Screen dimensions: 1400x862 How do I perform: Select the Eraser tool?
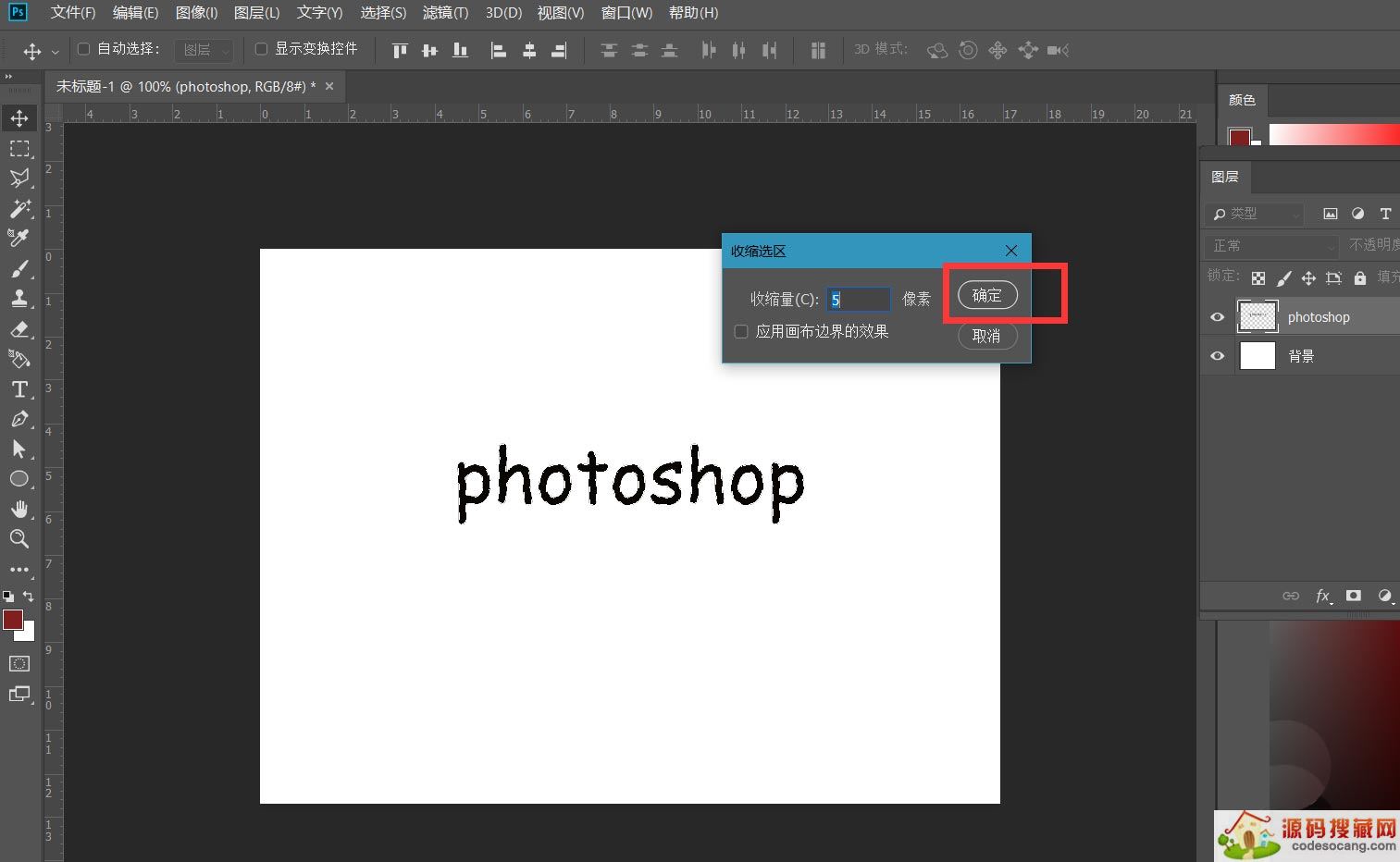(x=19, y=329)
